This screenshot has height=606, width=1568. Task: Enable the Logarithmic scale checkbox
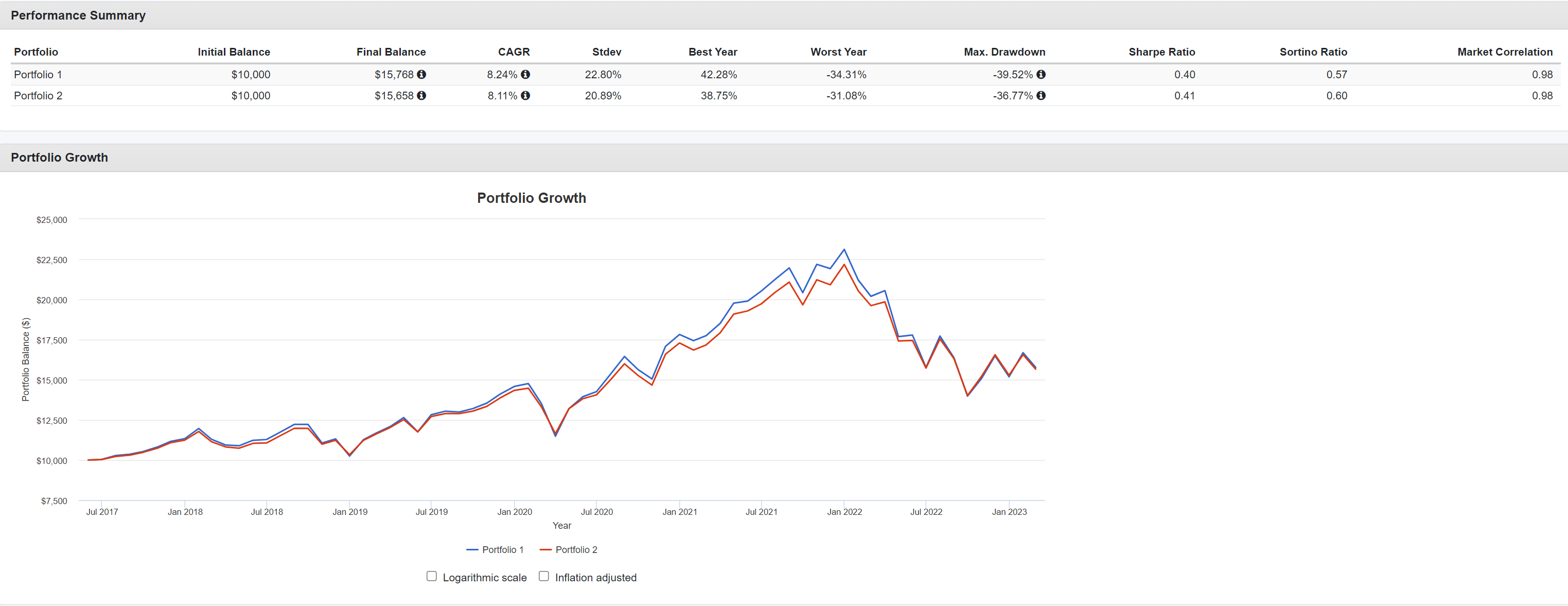tap(432, 576)
